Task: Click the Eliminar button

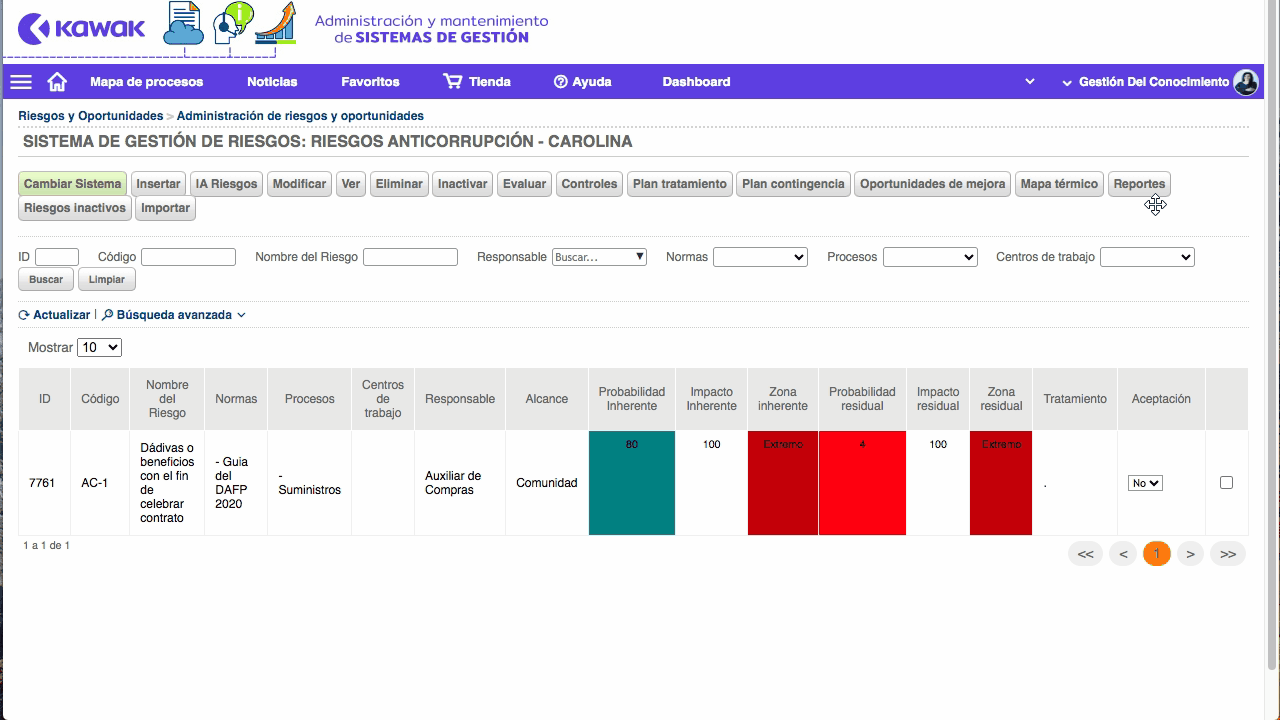Action: [399, 184]
